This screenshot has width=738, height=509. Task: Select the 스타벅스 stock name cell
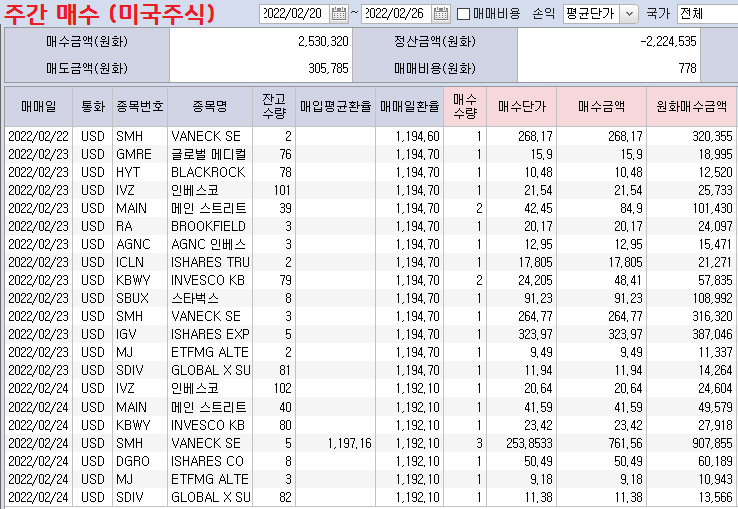pos(210,299)
